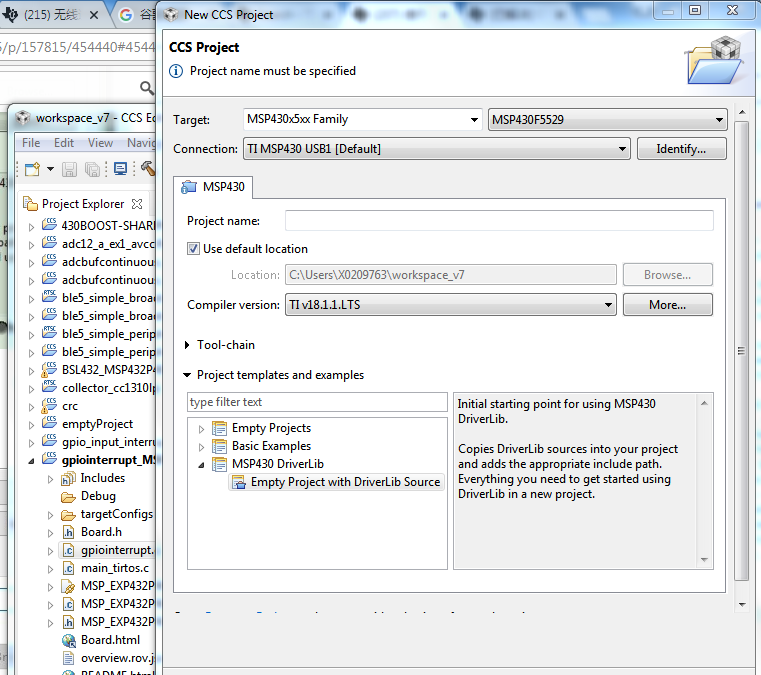Click the Empty Projects folder icon
The image size is (761, 675).
pos(219,428)
